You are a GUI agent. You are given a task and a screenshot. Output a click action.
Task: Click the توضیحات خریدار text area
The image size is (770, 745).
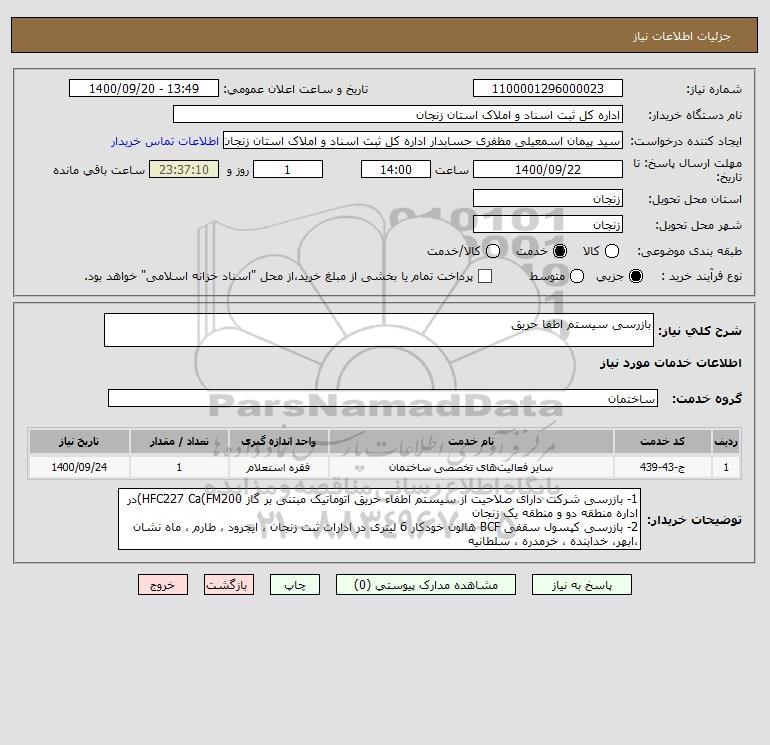380,519
